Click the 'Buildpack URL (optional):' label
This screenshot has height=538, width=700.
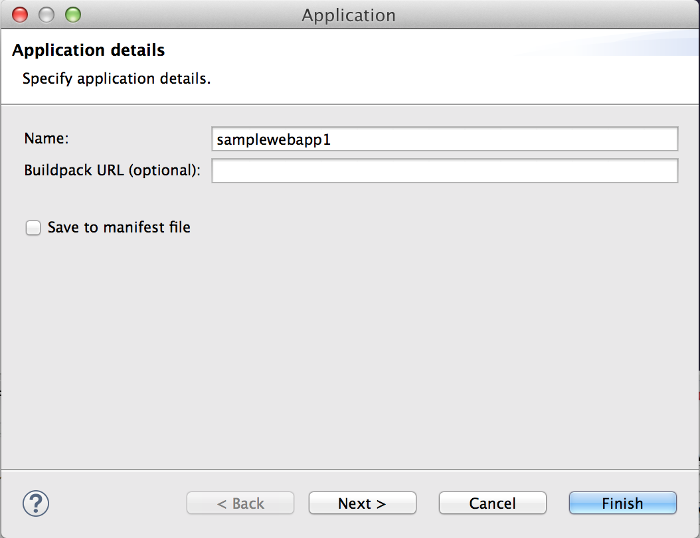click(112, 170)
